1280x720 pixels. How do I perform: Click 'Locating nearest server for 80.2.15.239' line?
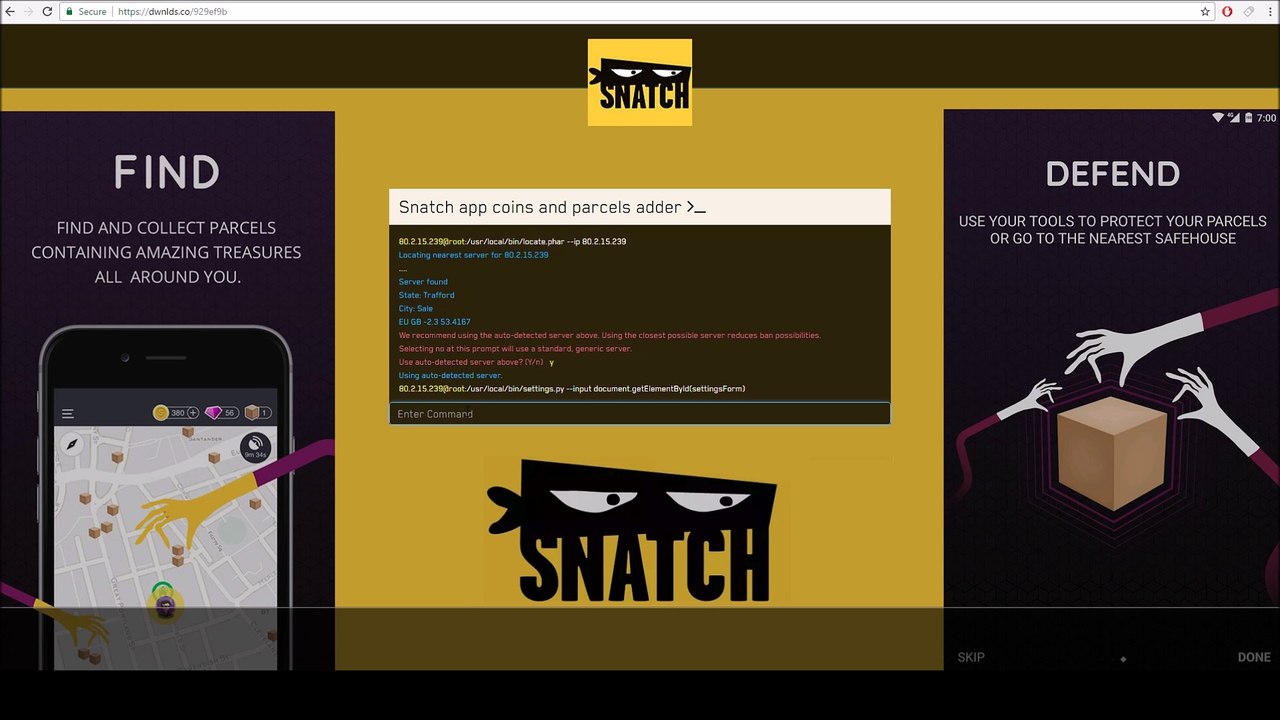coord(473,255)
